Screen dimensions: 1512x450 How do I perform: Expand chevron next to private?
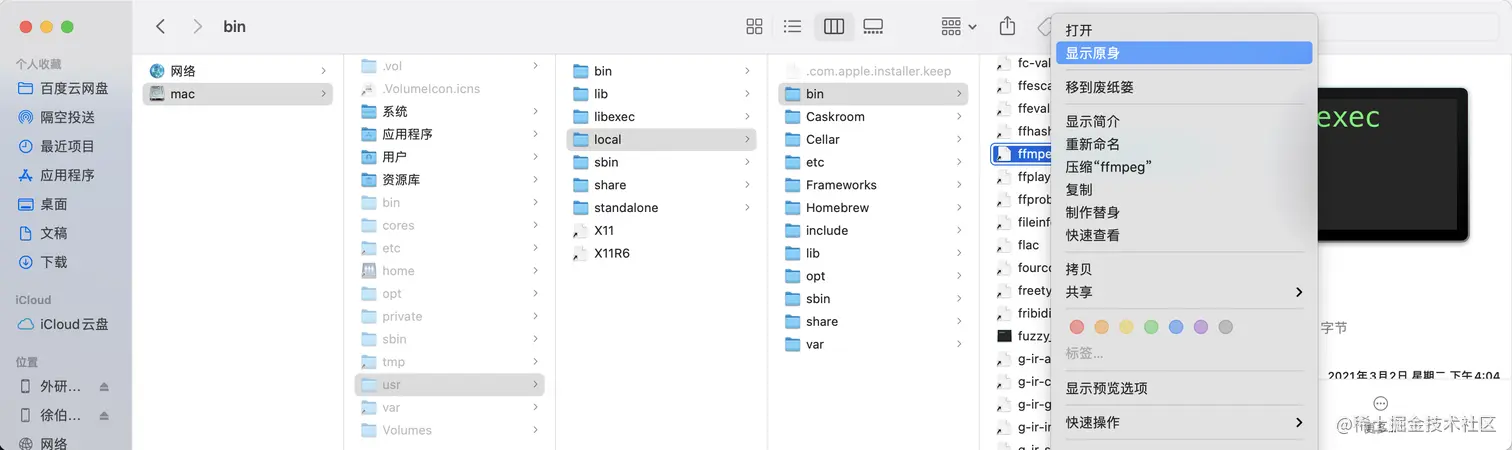535,316
